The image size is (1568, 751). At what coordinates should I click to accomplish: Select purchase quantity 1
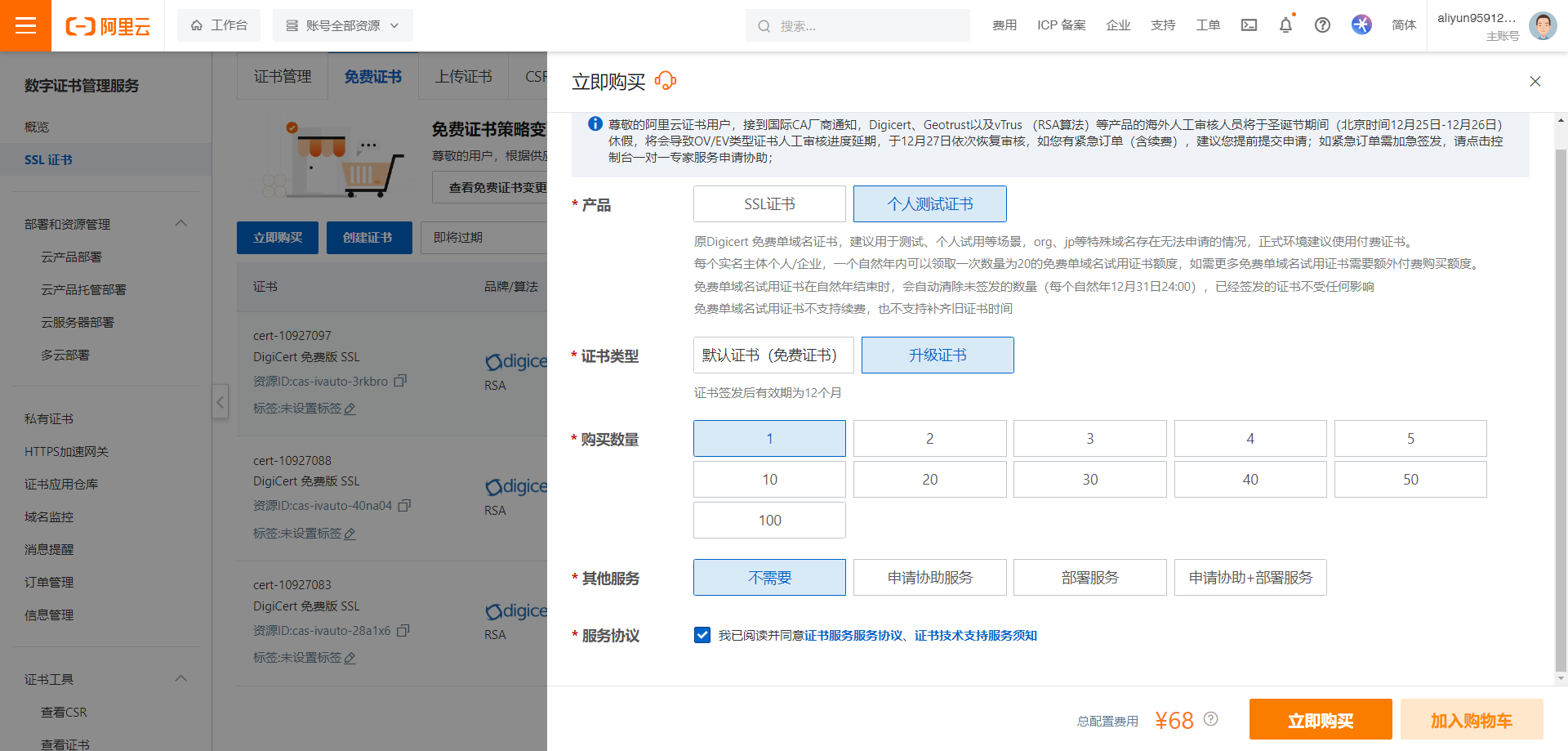[x=769, y=438]
